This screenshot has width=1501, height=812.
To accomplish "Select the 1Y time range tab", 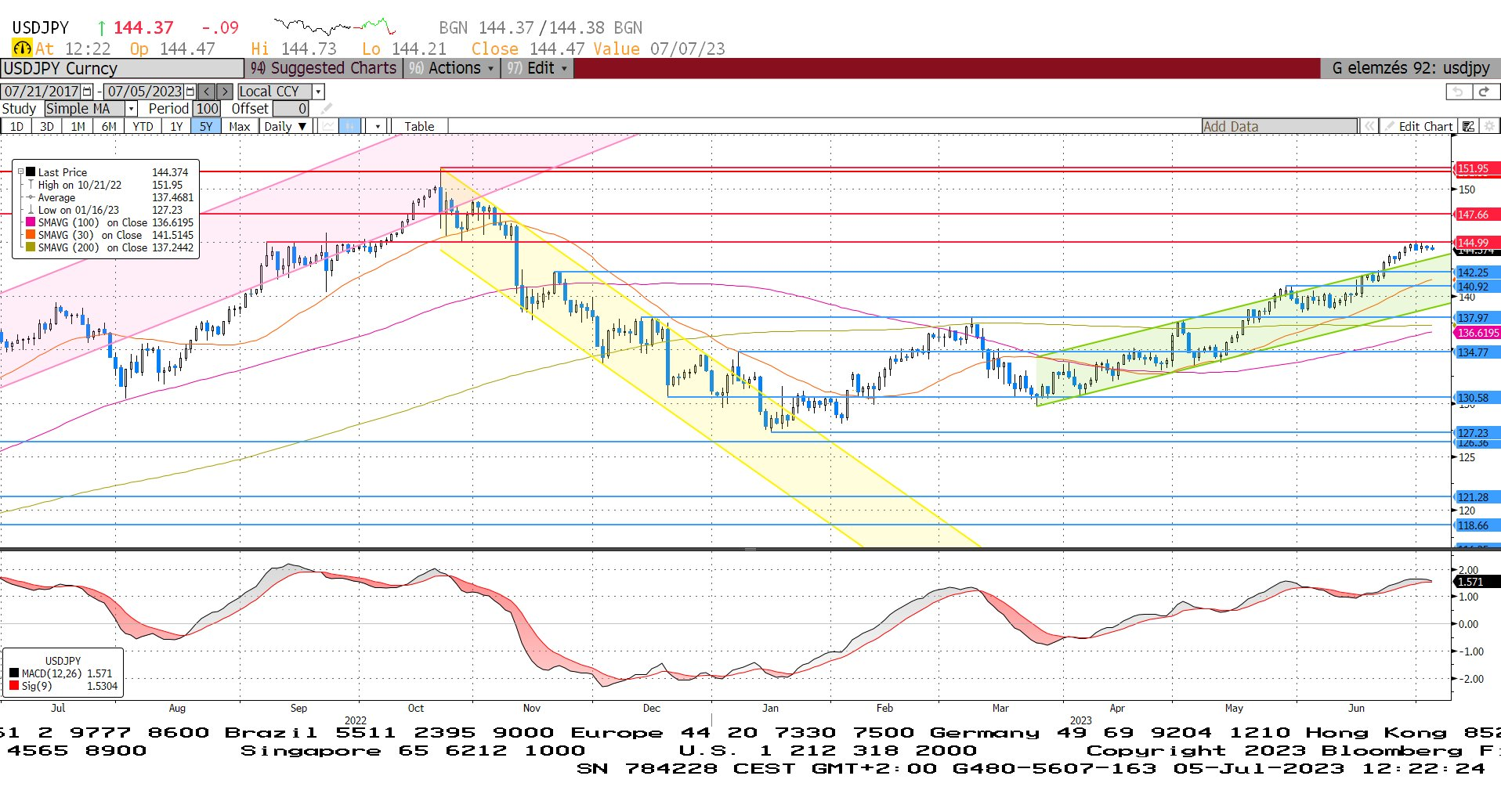I will pos(176,126).
